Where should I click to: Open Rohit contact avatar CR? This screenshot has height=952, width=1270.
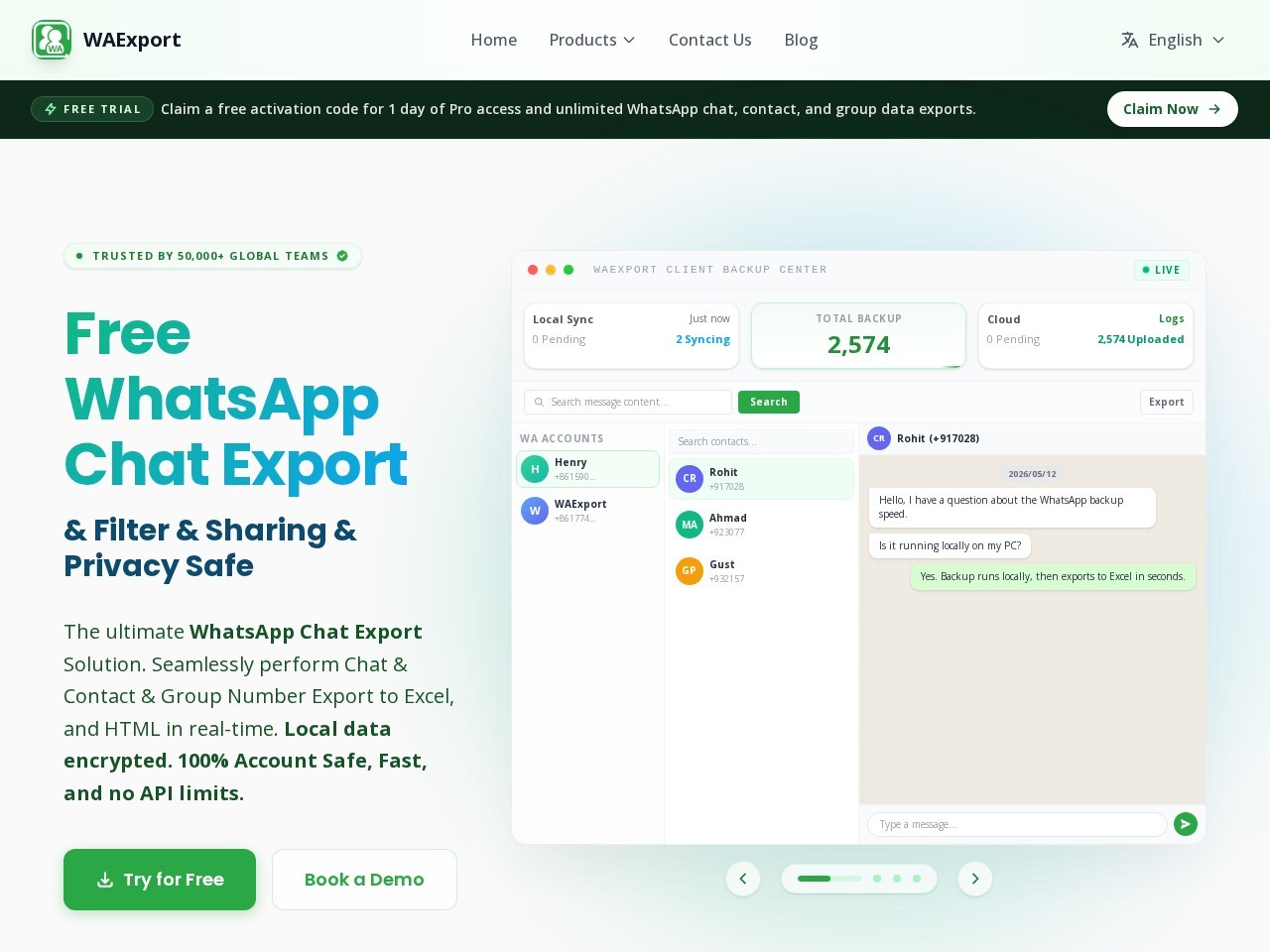coord(690,479)
